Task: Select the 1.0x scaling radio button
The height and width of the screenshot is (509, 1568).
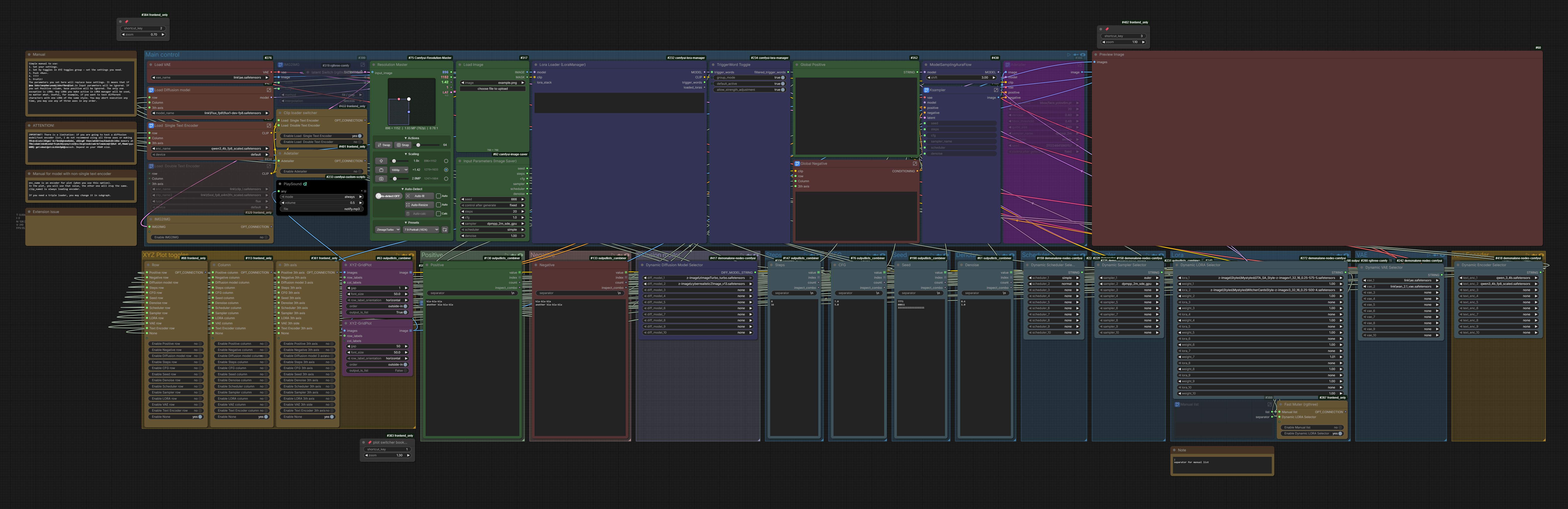Action: coord(446,161)
